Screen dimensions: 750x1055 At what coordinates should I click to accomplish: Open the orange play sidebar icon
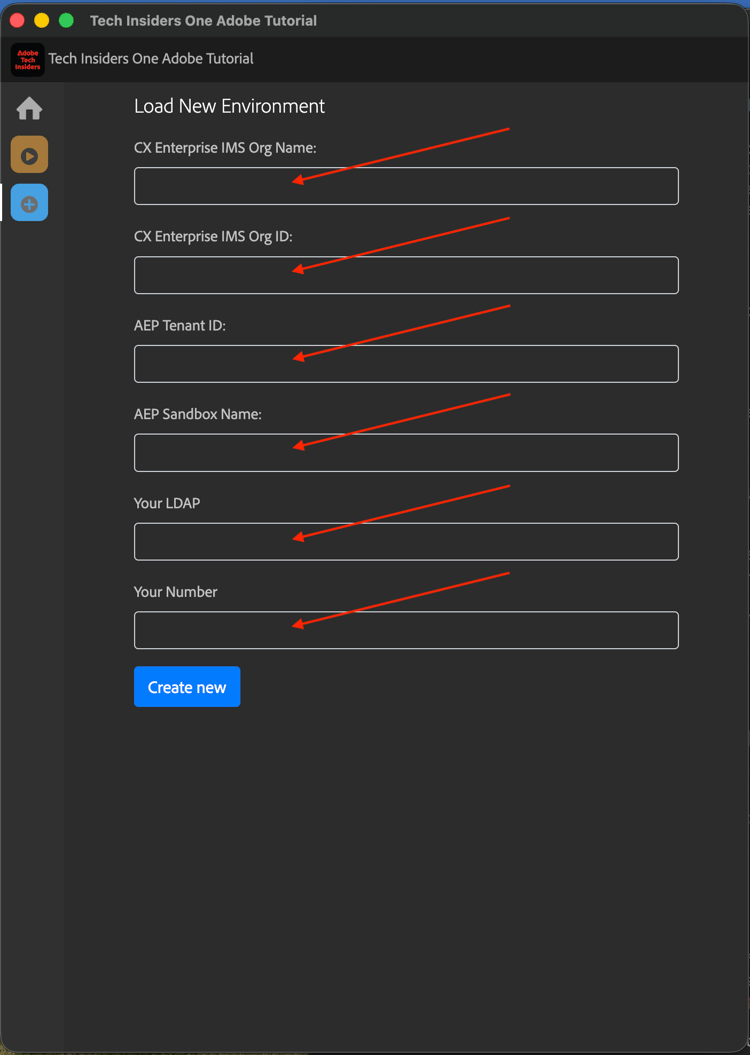pos(29,155)
